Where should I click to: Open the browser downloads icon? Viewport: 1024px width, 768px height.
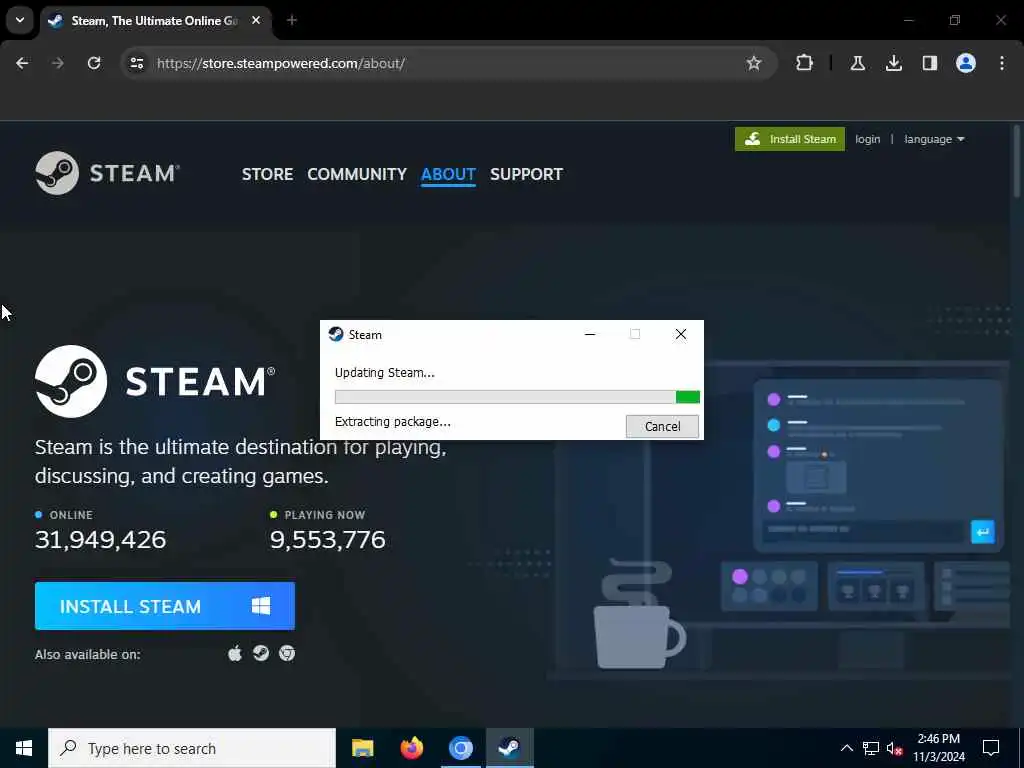(893, 63)
